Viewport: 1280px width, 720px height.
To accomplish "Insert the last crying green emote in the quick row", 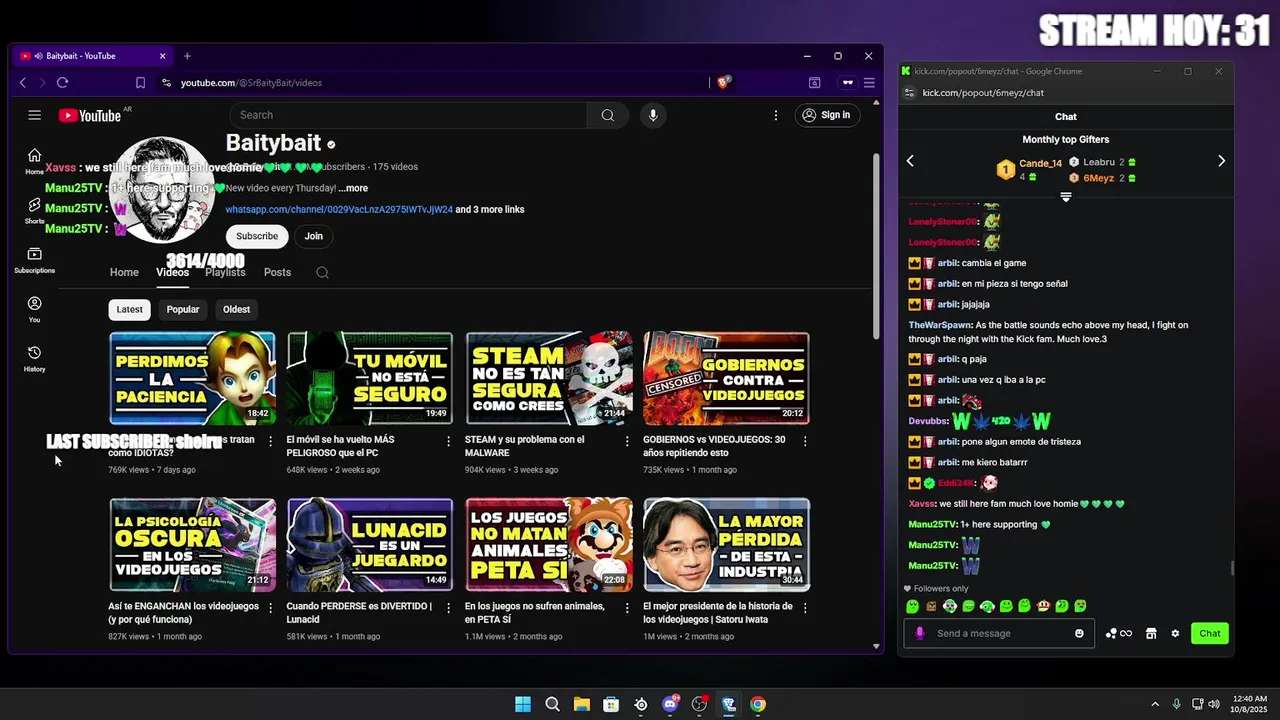I will (1080, 606).
